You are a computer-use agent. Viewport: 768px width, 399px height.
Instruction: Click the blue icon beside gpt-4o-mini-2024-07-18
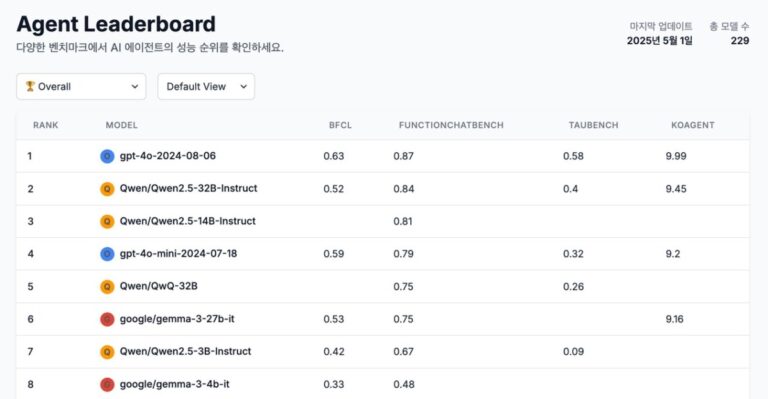(107, 254)
